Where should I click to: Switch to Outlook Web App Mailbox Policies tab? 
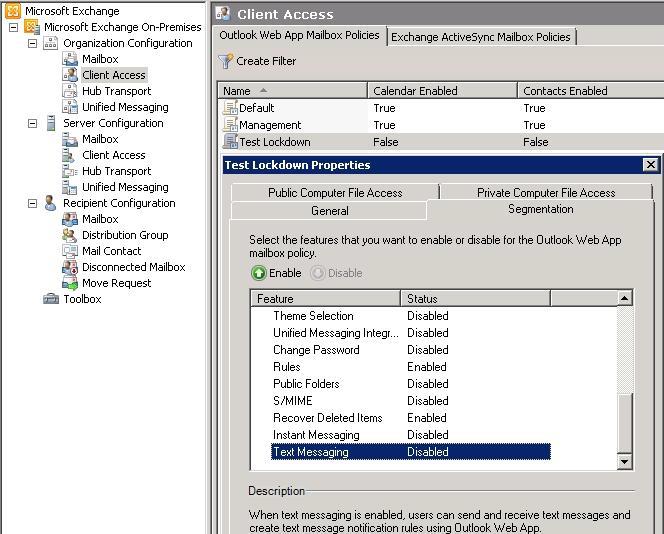click(x=299, y=36)
